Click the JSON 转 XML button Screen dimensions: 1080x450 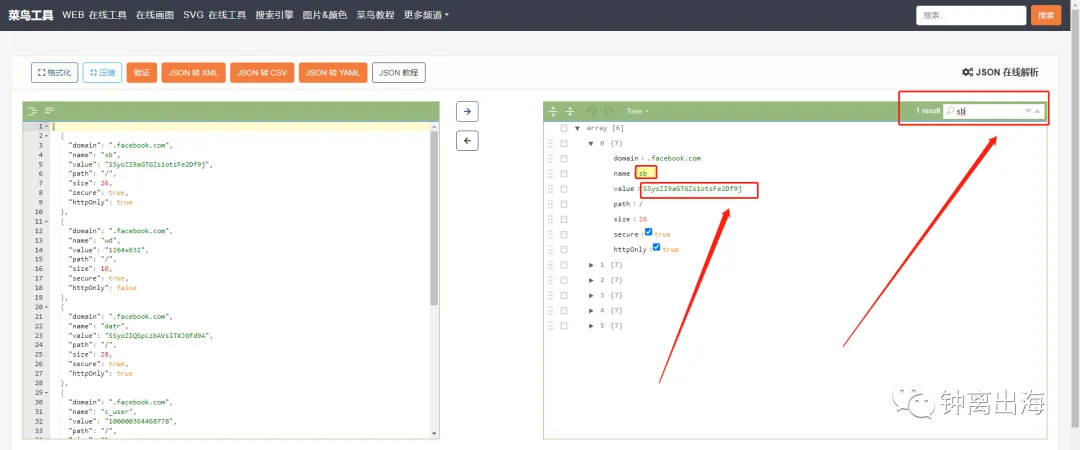(x=194, y=72)
